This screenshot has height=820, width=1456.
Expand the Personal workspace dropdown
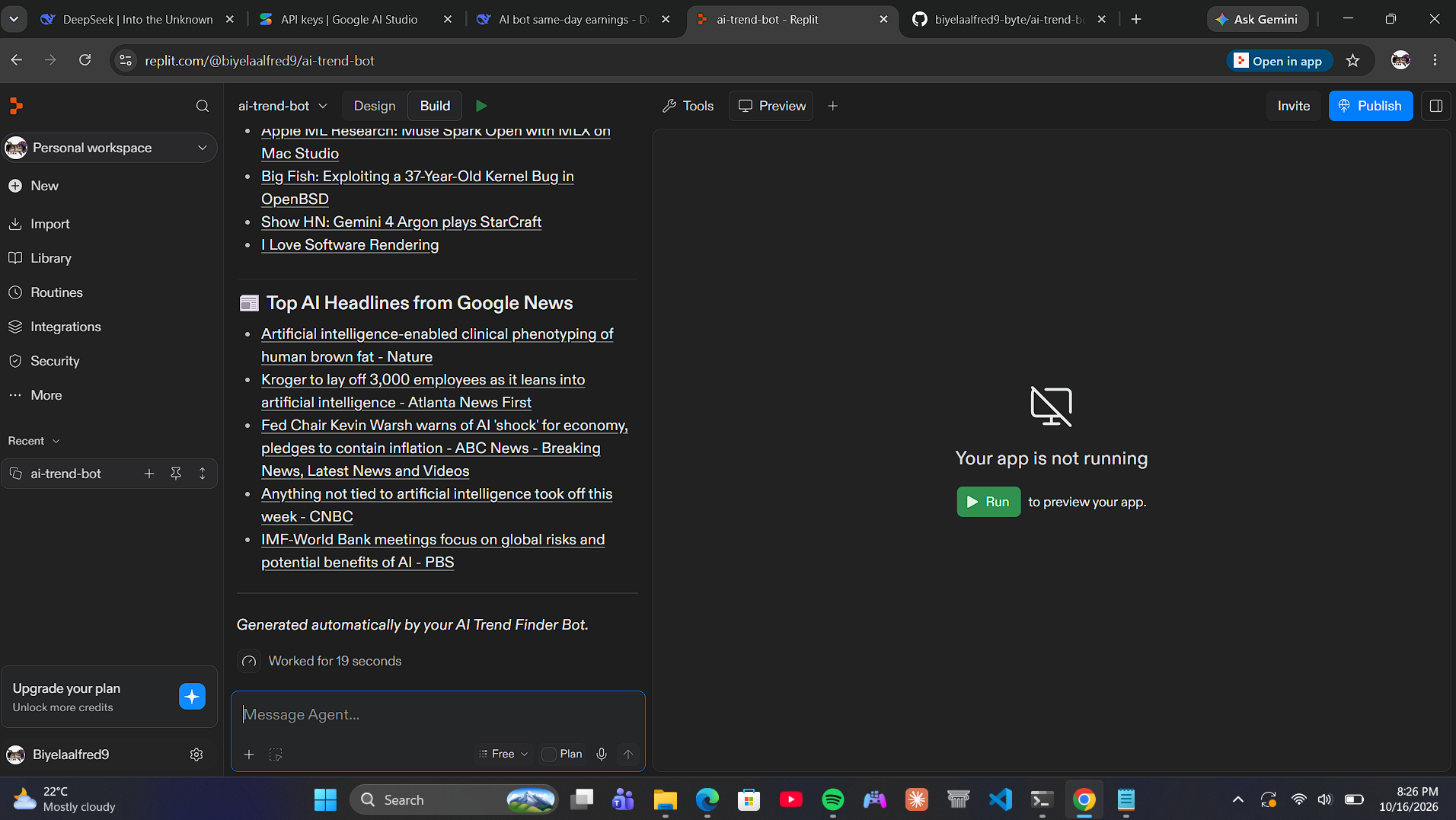(110, 148)
